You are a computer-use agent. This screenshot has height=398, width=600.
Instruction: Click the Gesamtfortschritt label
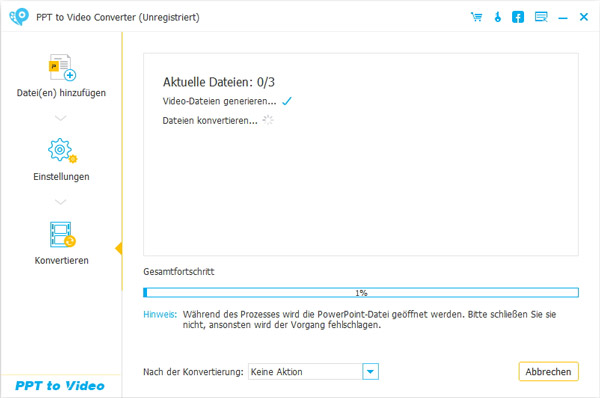tap(179, 272)
